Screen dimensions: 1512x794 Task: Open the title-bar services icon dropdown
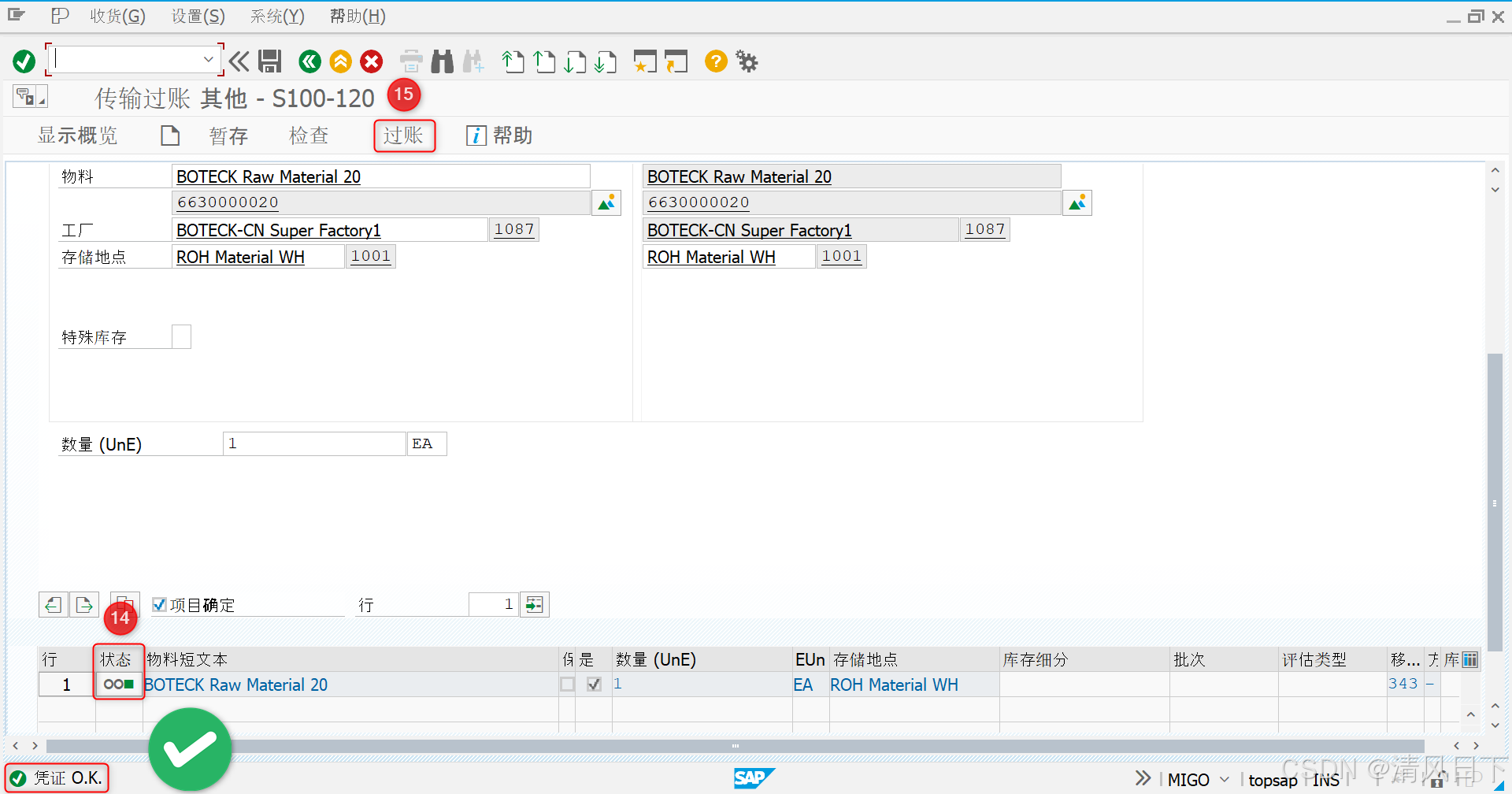click(30, 97)
